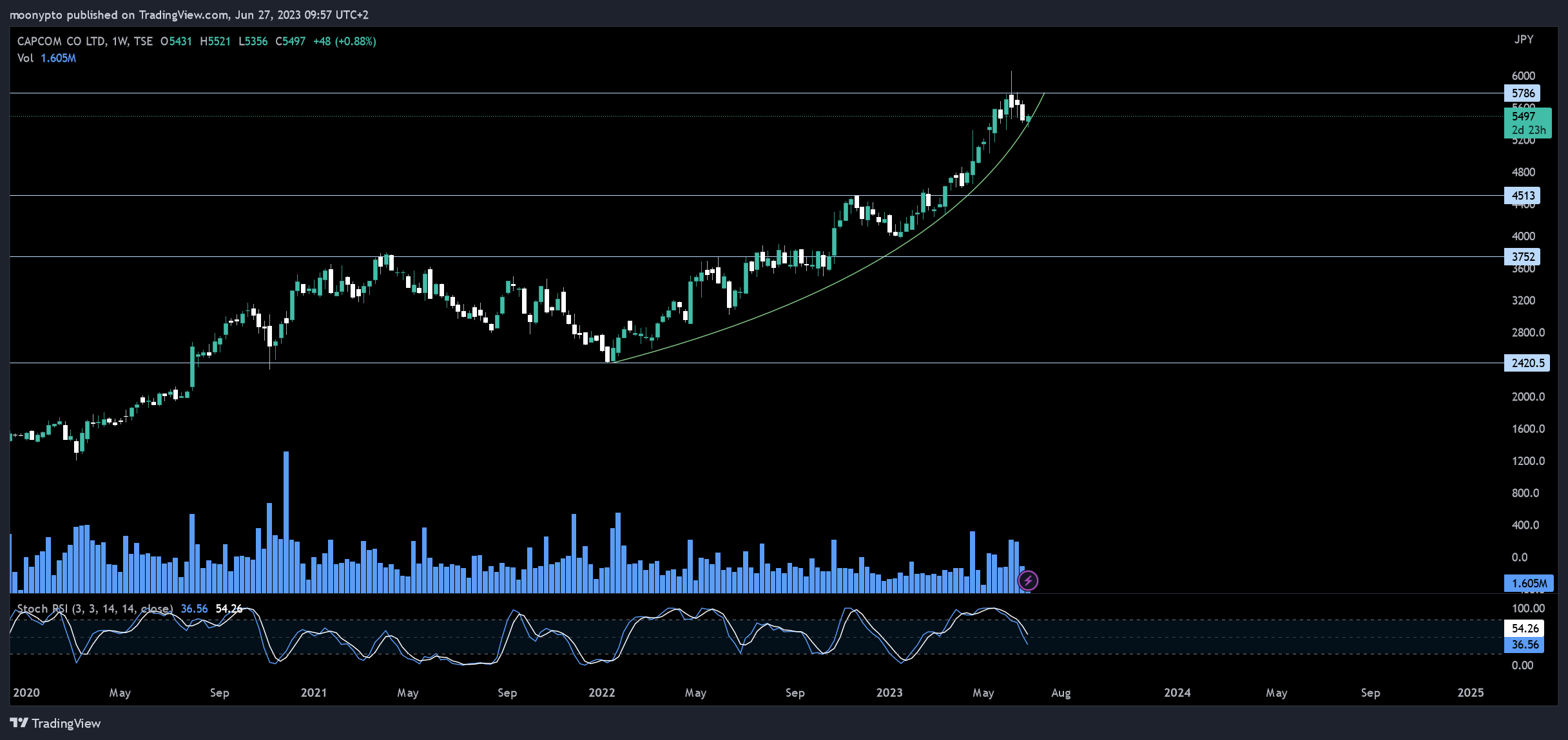Click the 1200.0 price scale value

click(x=1528, y=461)
